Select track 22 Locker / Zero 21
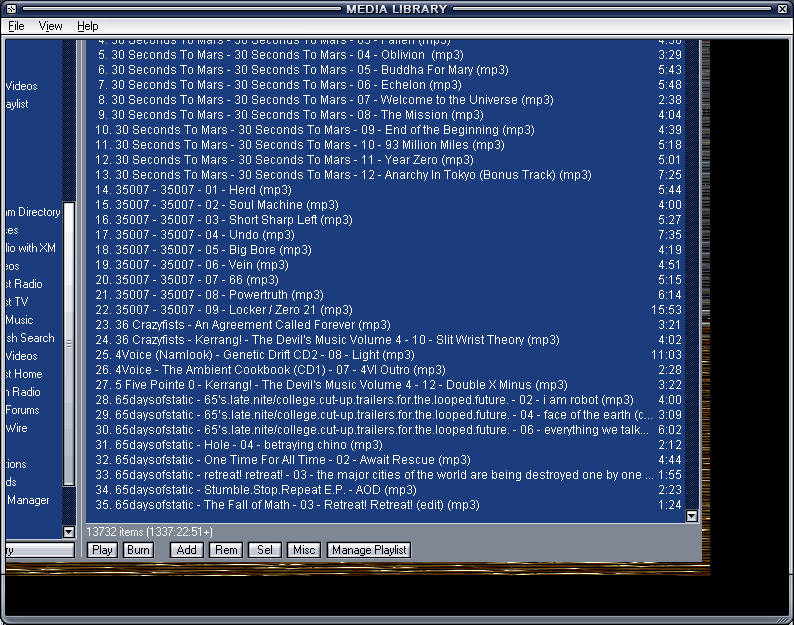794x625 pixels. 386,310
